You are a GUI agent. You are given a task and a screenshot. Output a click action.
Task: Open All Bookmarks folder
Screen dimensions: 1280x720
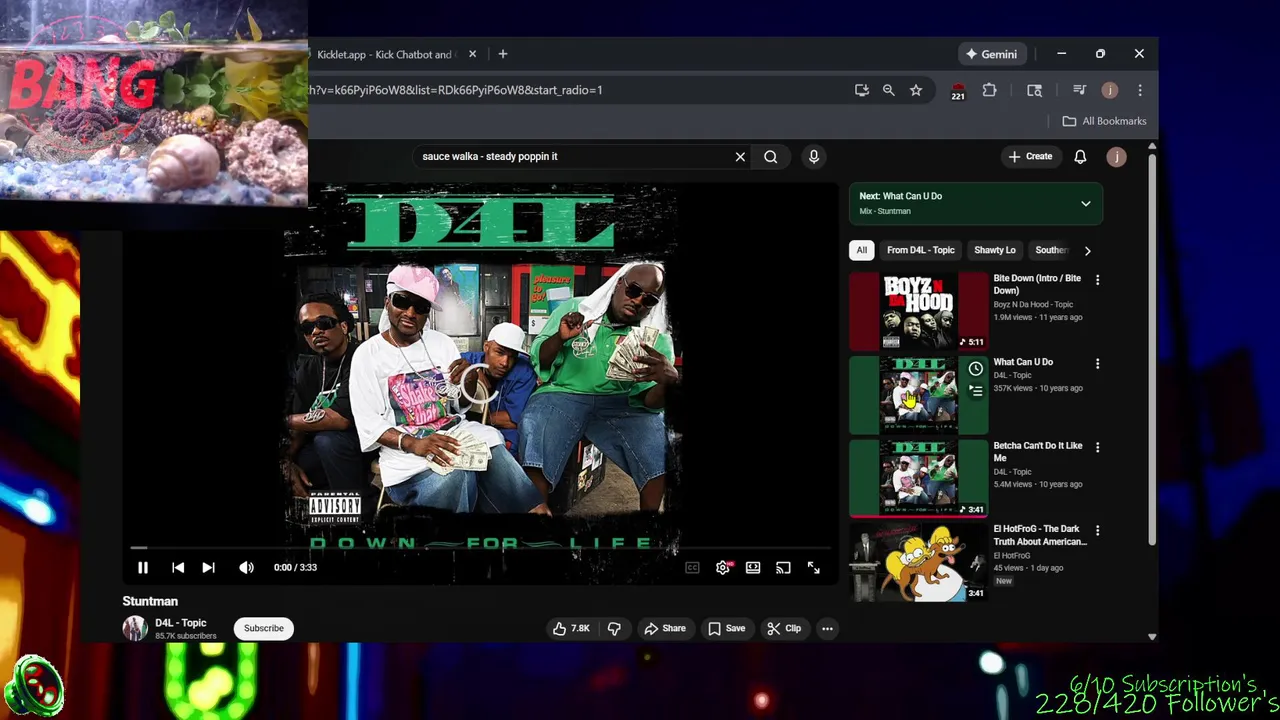[1104, 121]
